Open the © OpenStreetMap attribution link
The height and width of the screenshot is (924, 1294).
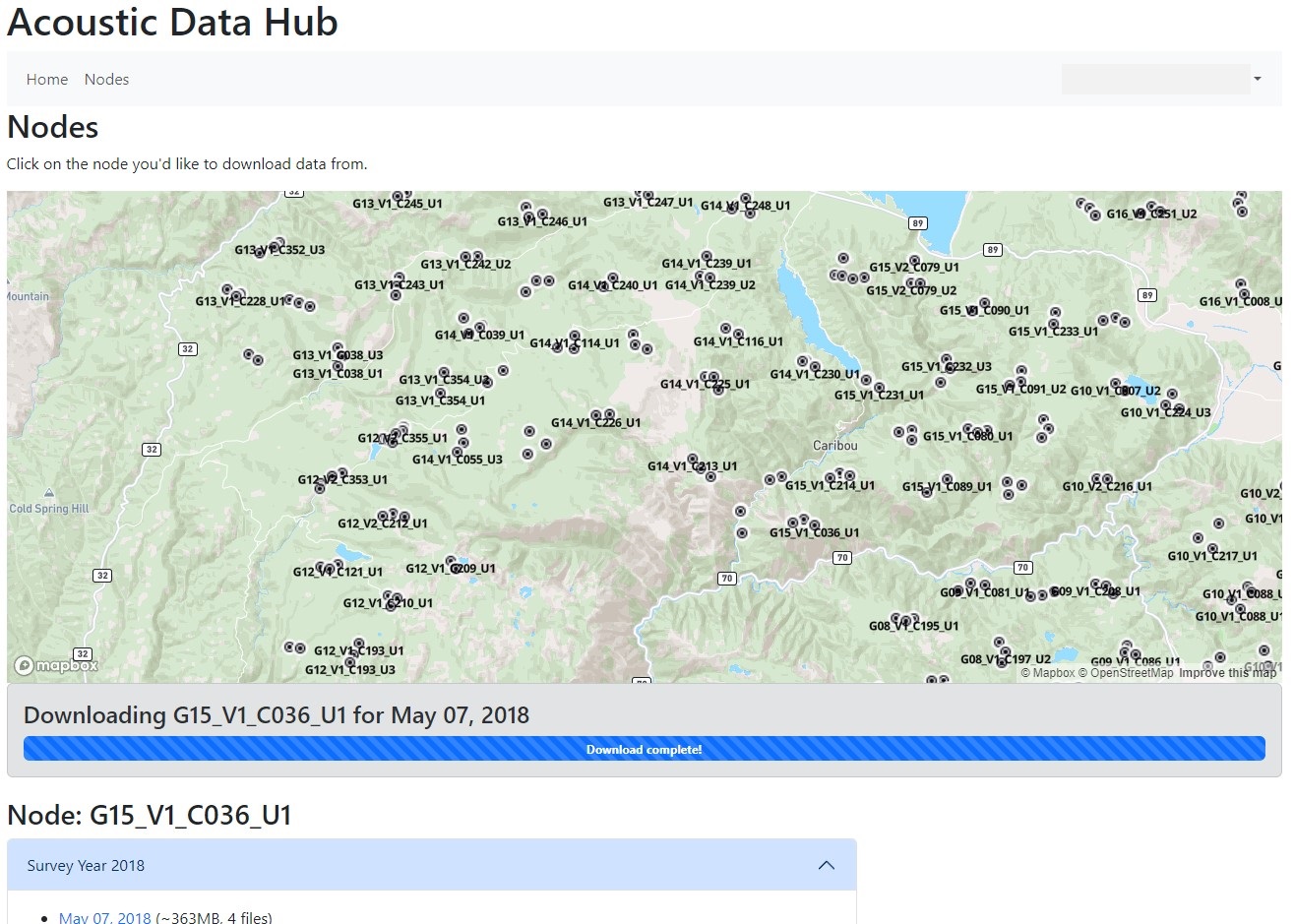pyautogui.click(x=1126, y=673)
